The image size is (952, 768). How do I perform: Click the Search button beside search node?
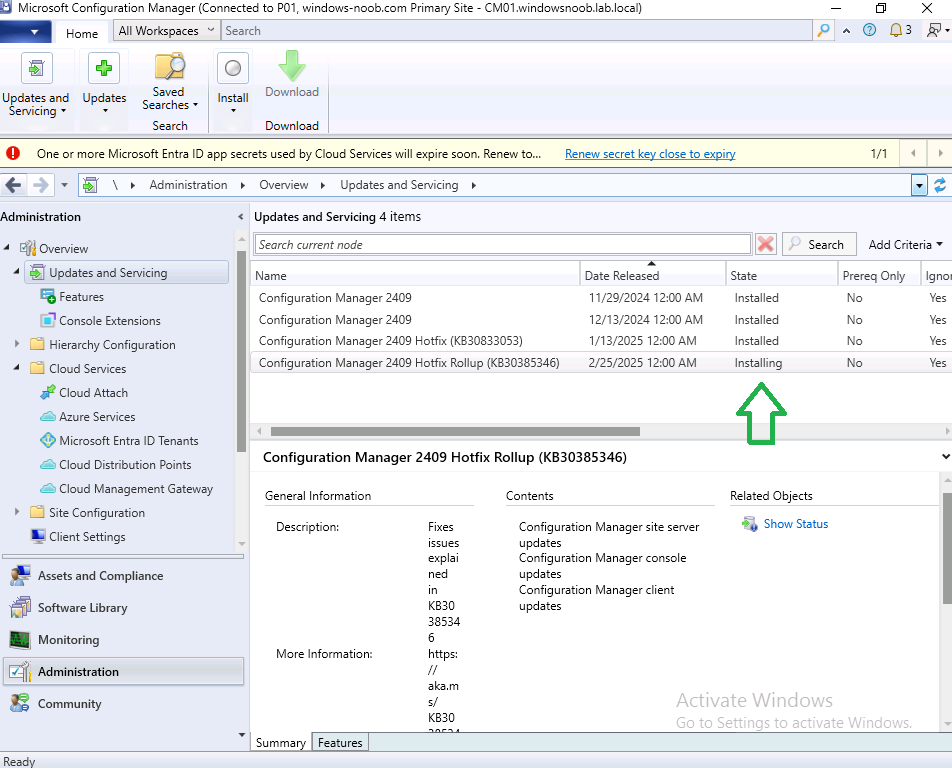(819, 244)
